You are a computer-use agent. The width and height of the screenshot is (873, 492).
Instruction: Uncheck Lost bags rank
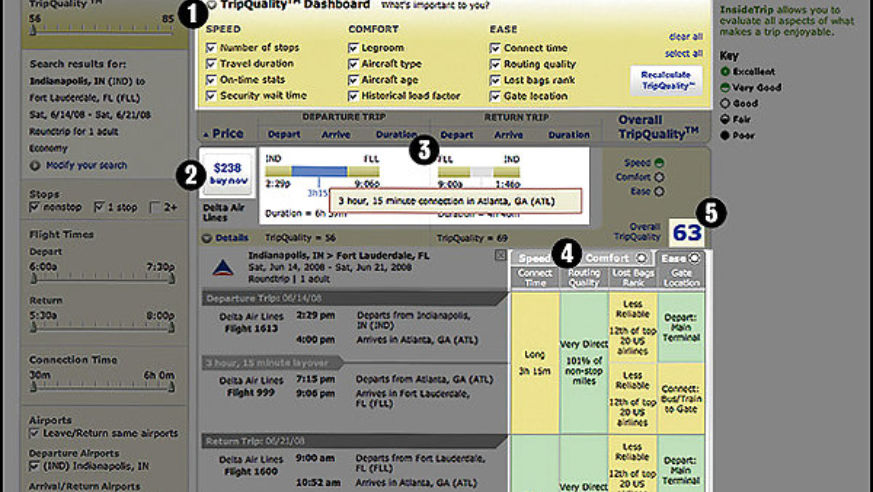pos(495,81)
